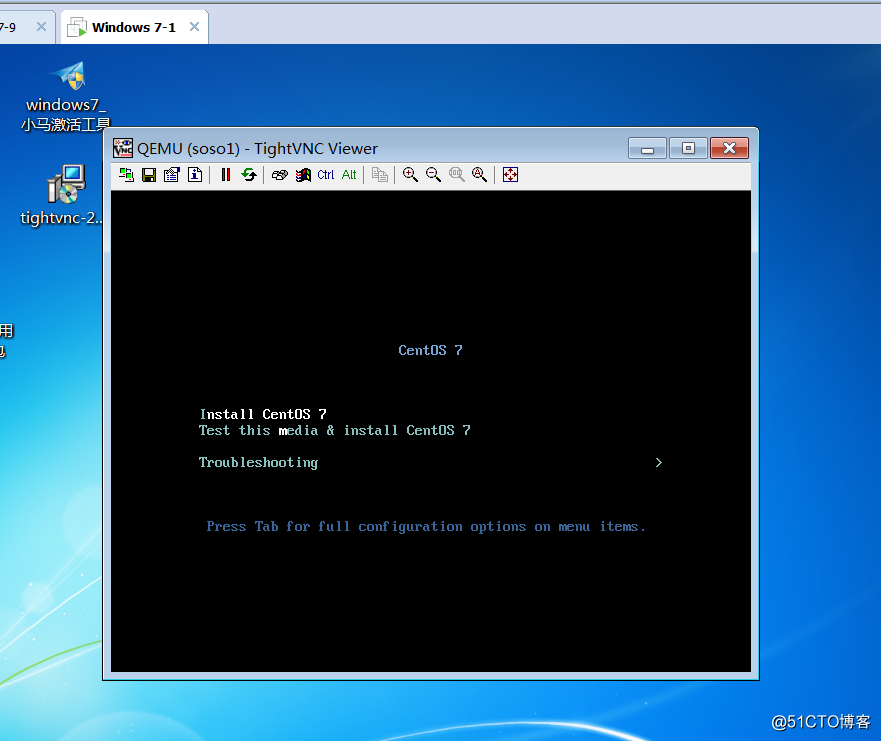Image resolution: width=881 pixels, height=741 pixels.
Task: Reset zoom to 100 percent
Action: pyautogui.click(x=456, y=175)
